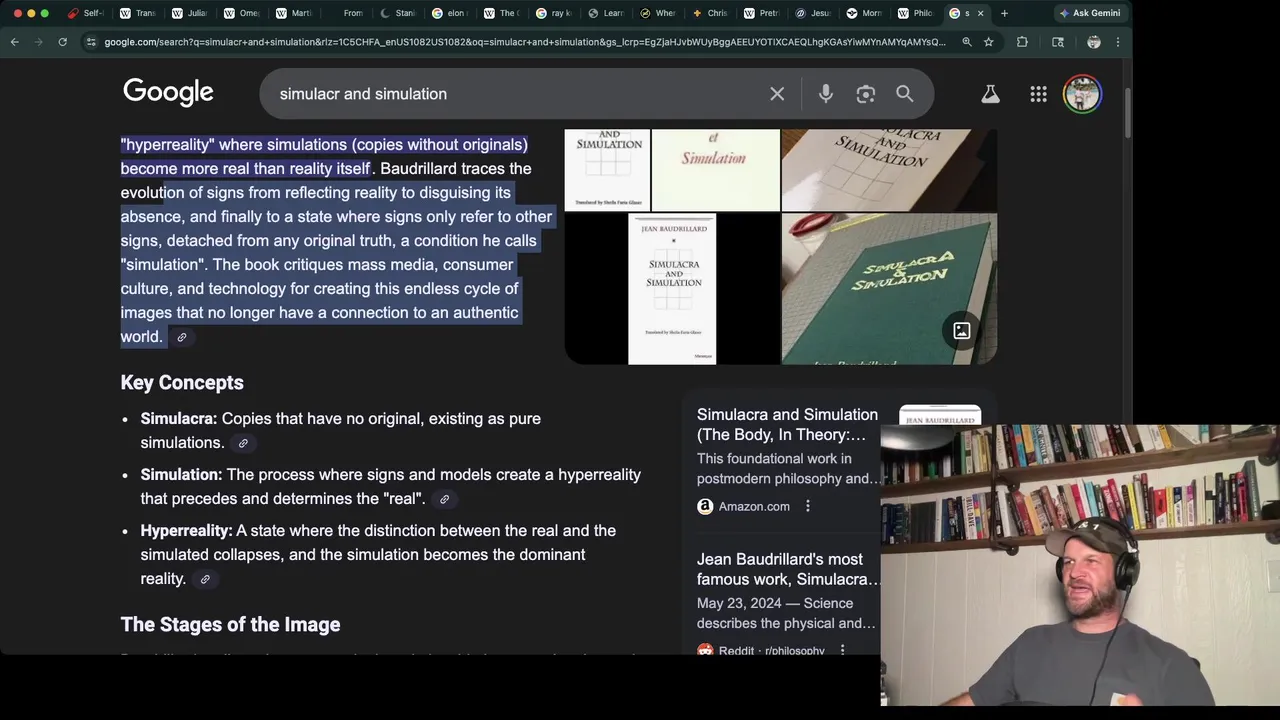The width and height of the screenshot is (1280, 720).
Task: Open the Reddit r/philosophy source link
Action: (x=761, y=650)
